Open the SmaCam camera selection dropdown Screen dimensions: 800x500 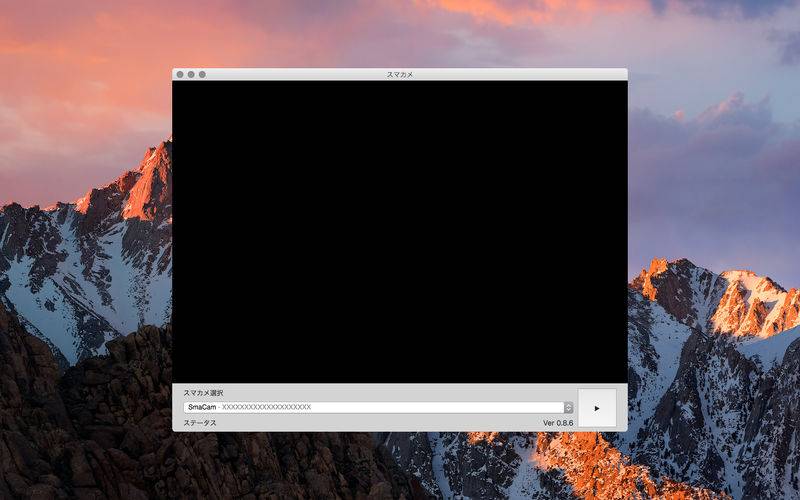pos(378,407)
